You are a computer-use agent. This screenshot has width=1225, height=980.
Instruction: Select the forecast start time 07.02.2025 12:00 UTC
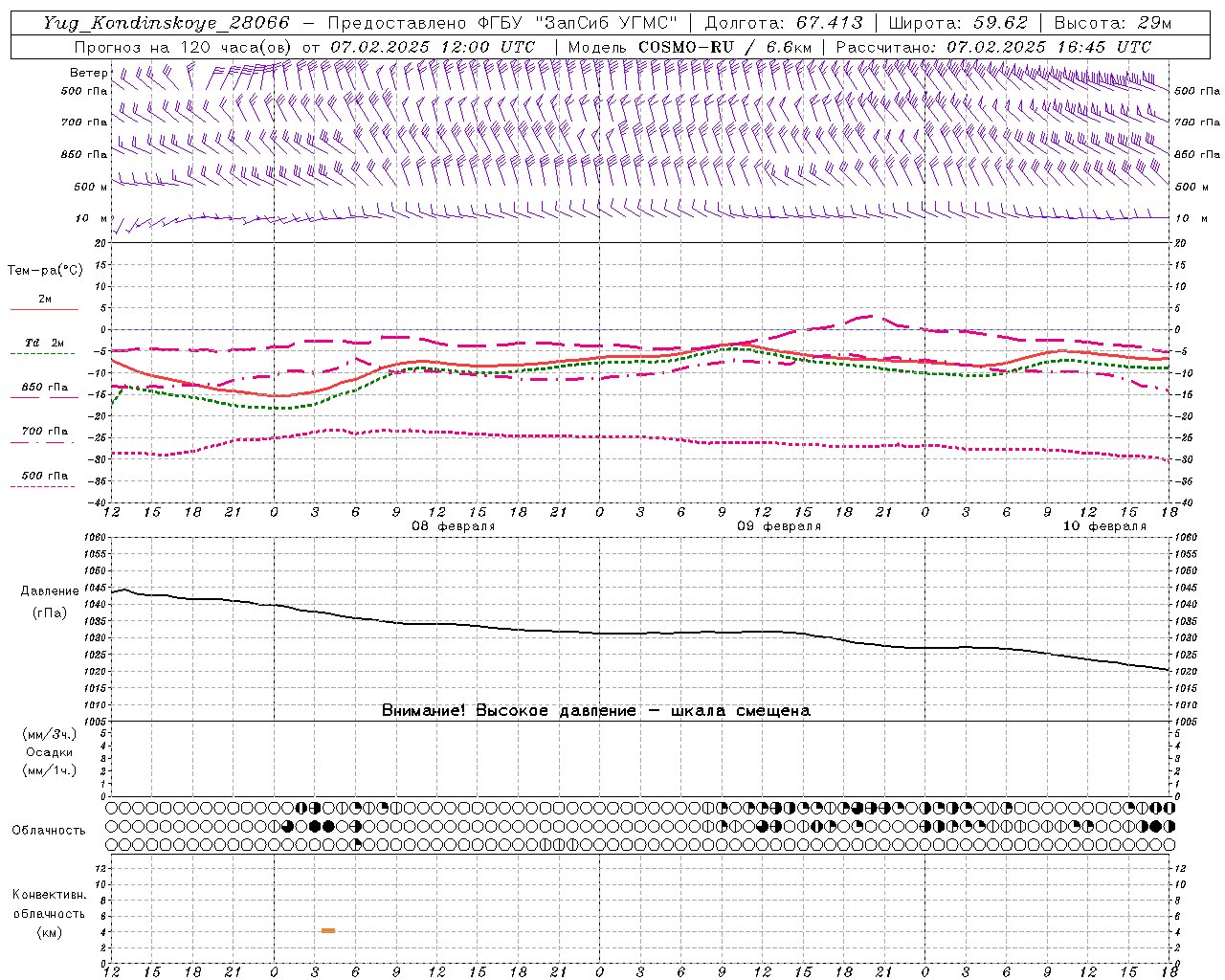point(434,47)
